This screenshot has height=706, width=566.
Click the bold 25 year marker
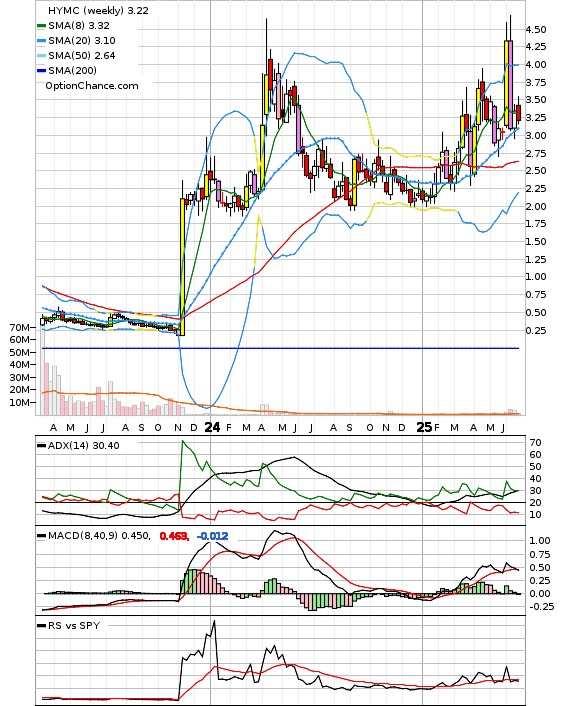click(424, 427)
